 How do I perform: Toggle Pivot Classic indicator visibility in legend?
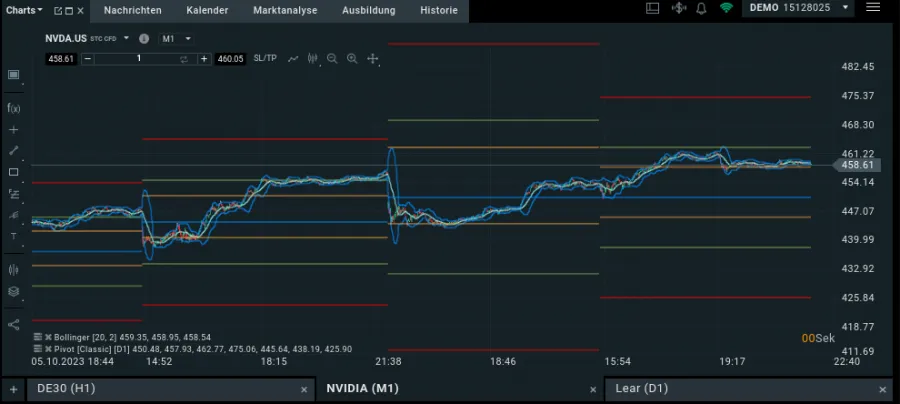click(x=37, y=349)
